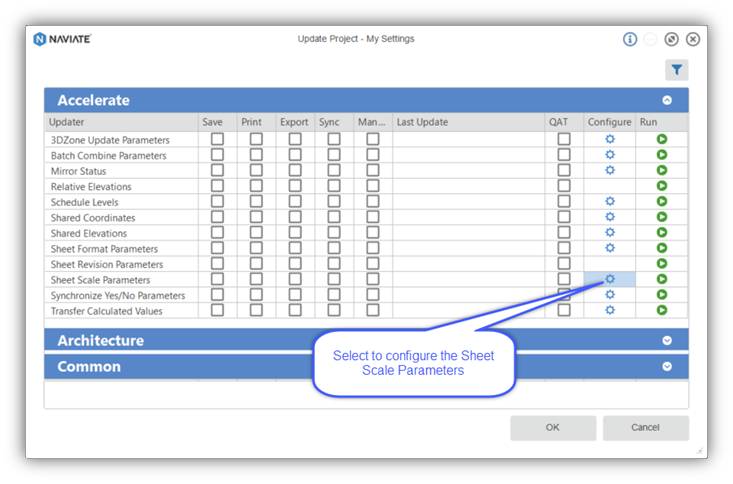
Task: Check QAT for Shared Coordinates
Action: (564, 217)
